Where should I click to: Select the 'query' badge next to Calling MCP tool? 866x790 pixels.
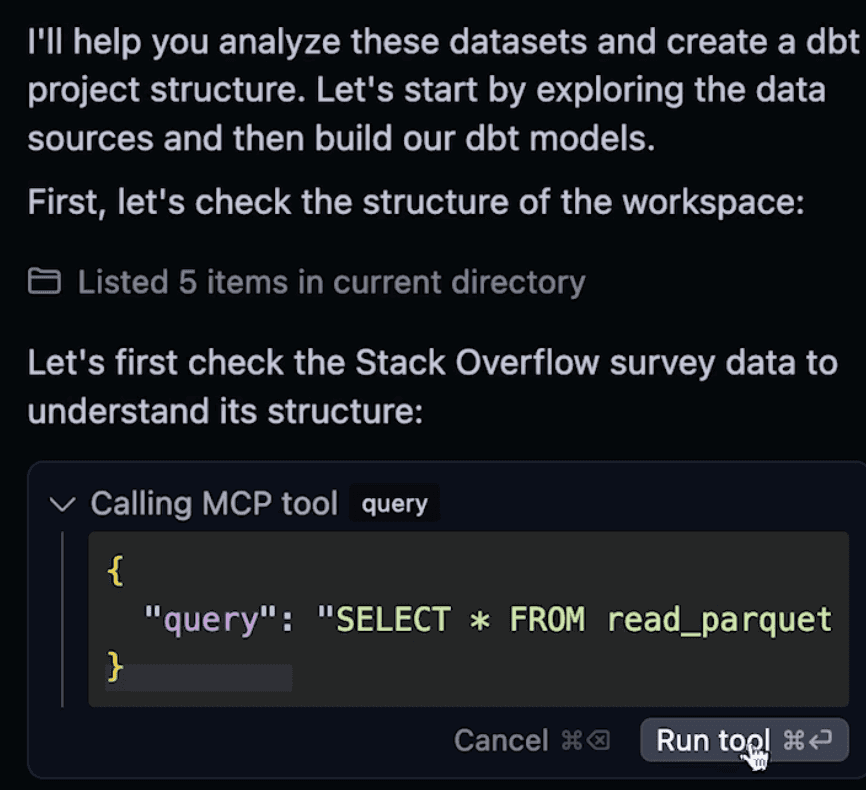point(395,504)
